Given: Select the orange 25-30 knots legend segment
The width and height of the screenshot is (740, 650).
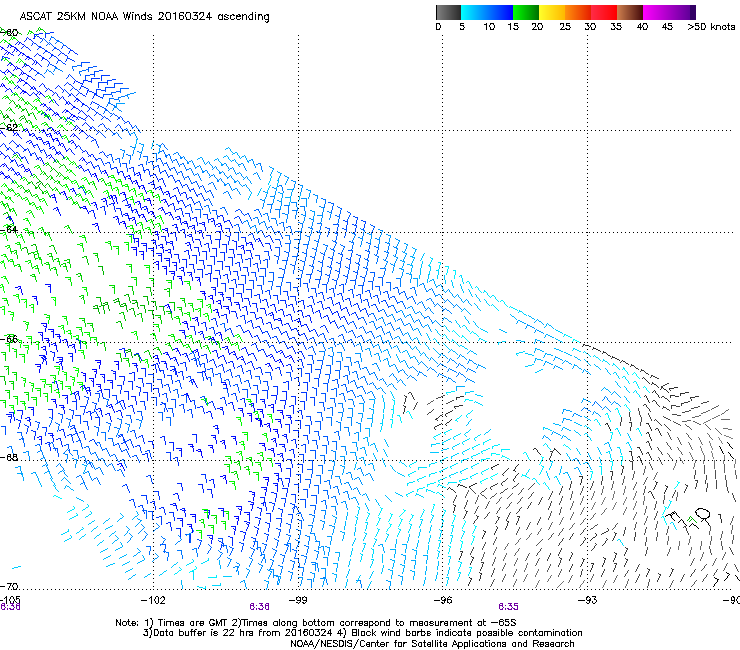Looking at the screenshot, I should click(x=578, y=12).
